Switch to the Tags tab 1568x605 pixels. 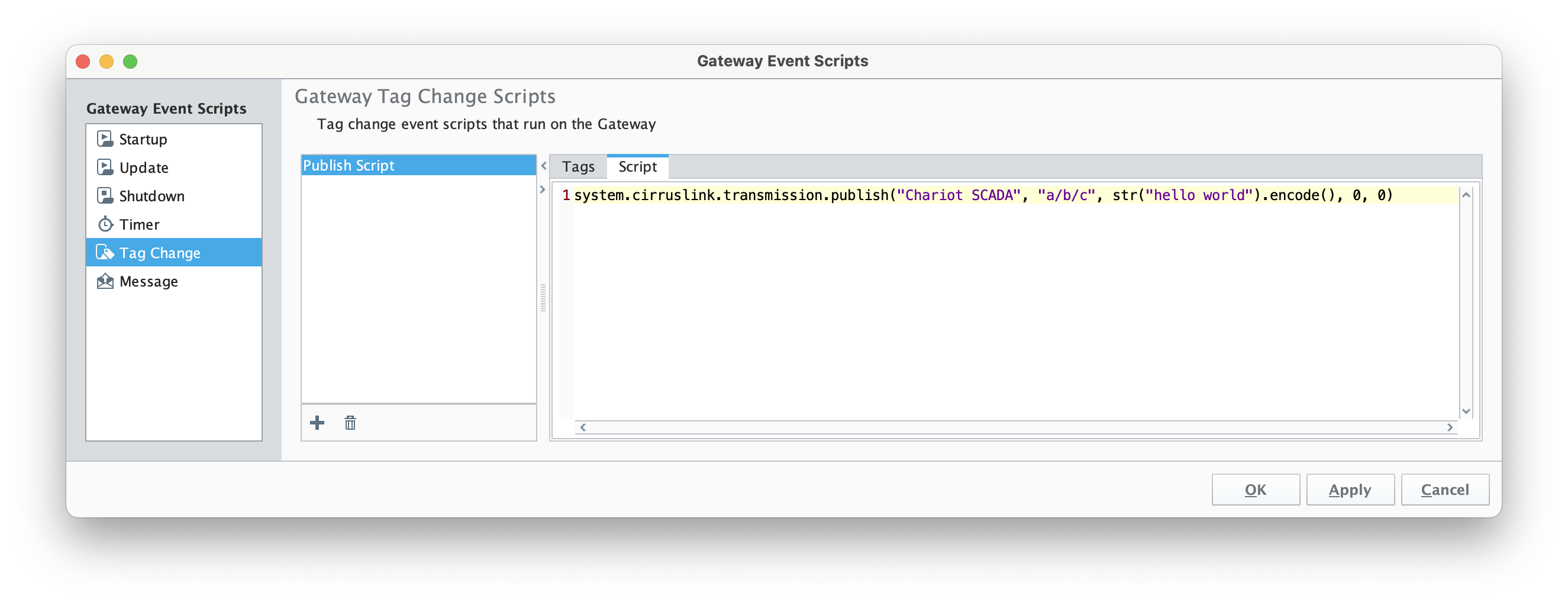[577, 167]
